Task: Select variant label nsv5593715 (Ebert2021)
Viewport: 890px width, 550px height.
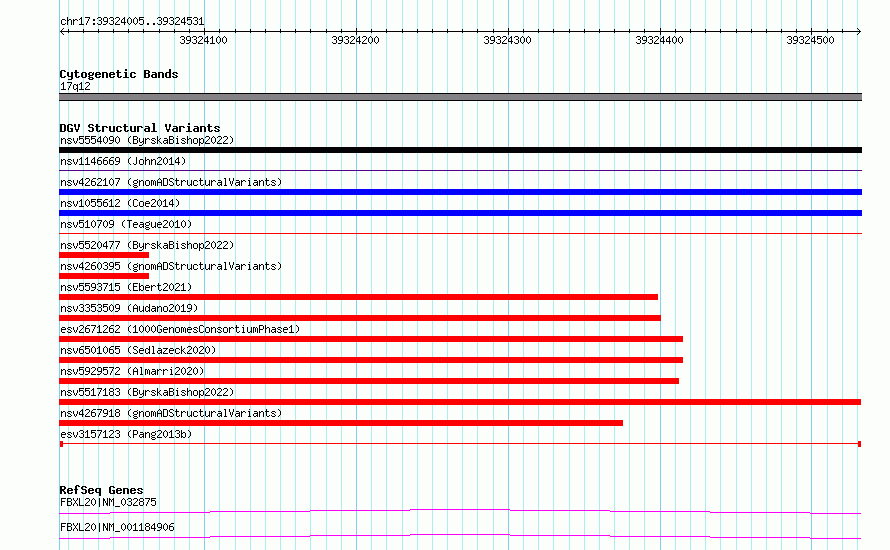Action: [x=126, y=287]
